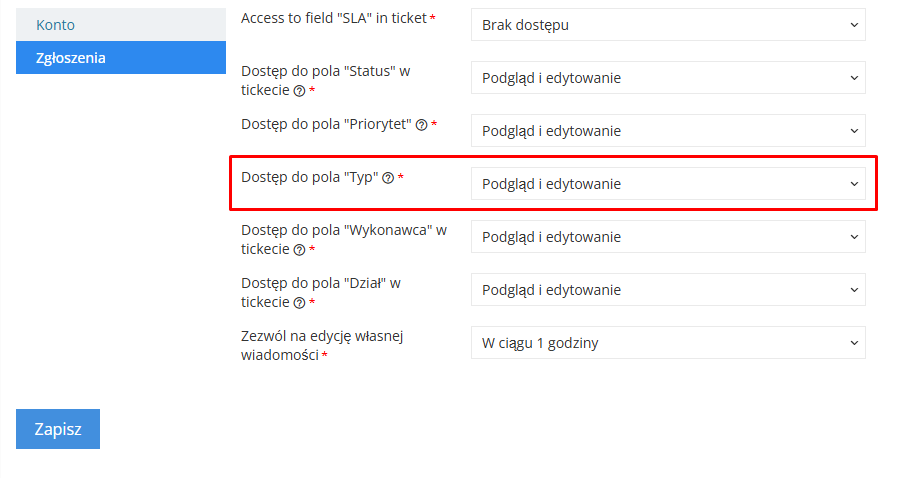Click chevron arrow of "Typ" access dropdown
This screenshot has height=478, width=899.
pos(854,184)
